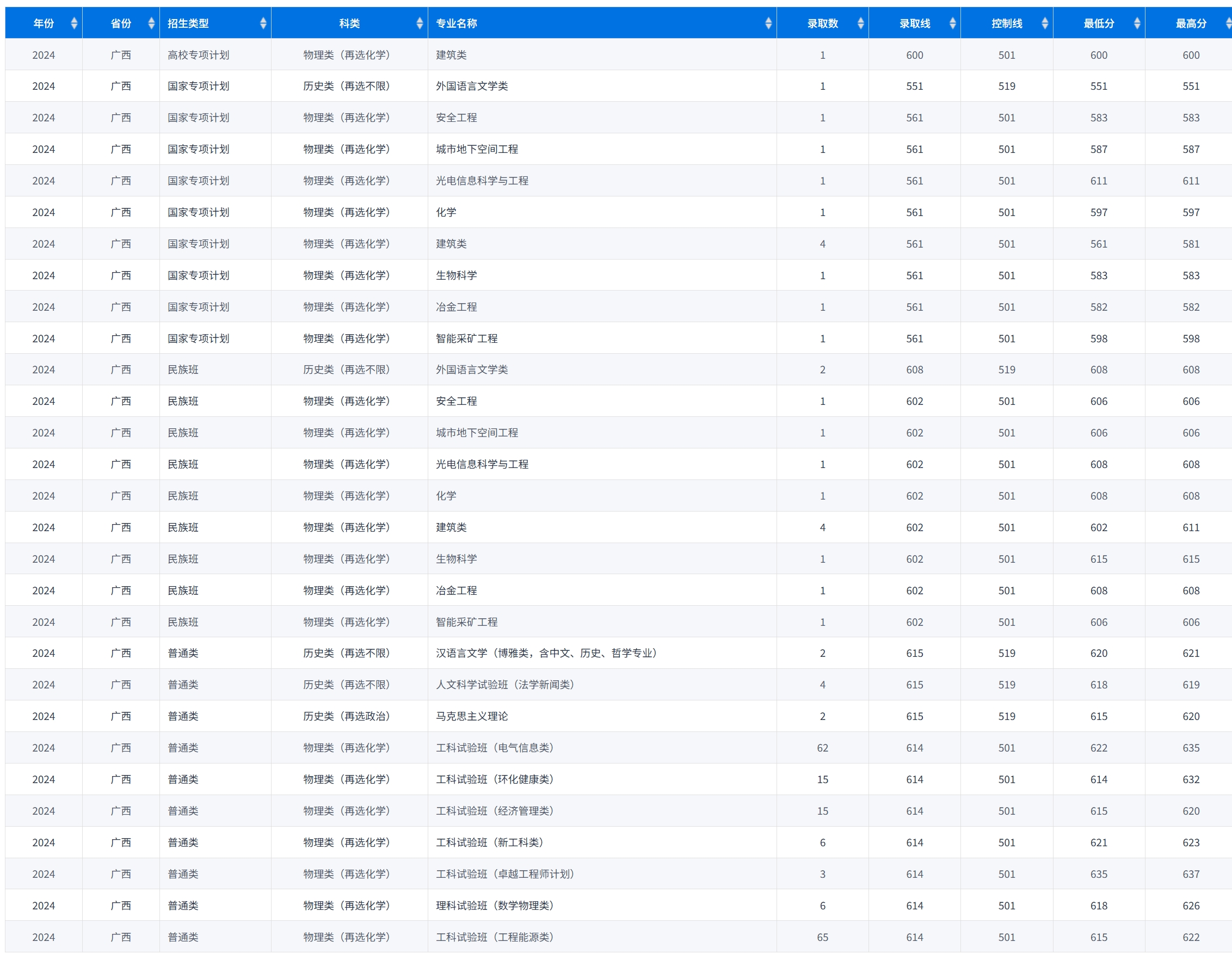Click the 录取数 sort arrows
The height and width of the screenshot is (960, 1232).
[860, 23]
